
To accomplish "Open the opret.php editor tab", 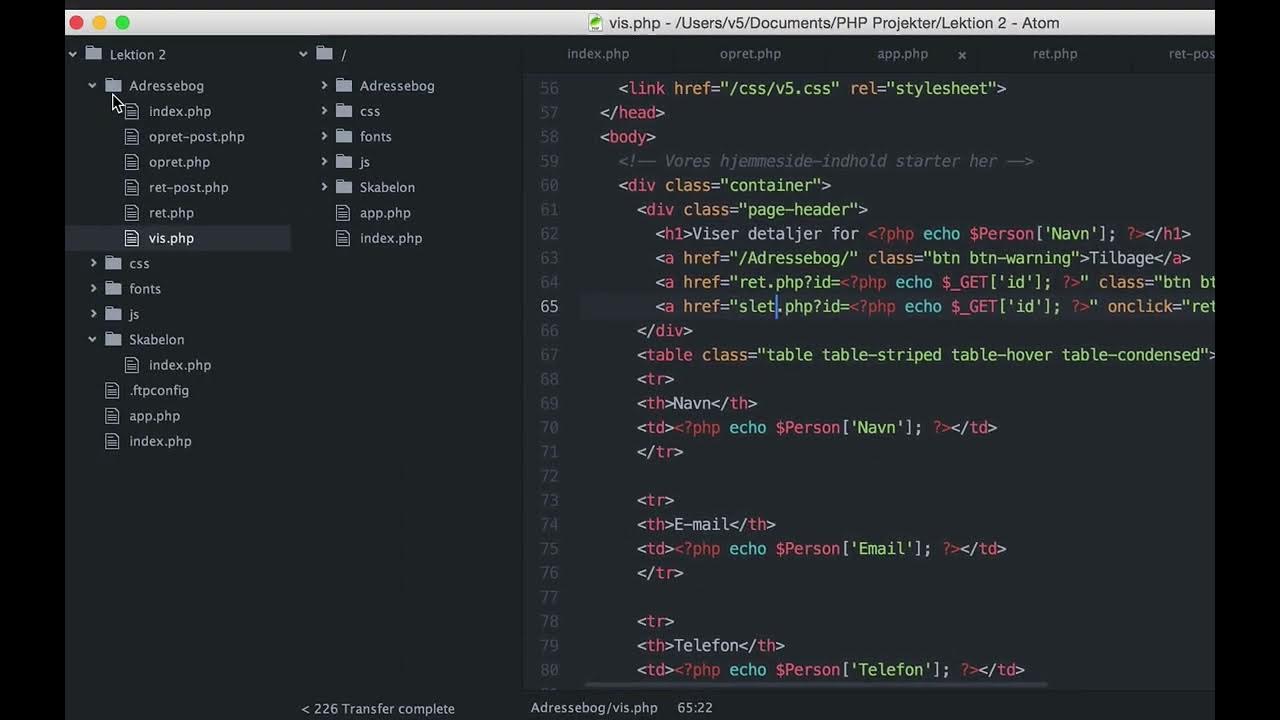I will pos(750,54).
